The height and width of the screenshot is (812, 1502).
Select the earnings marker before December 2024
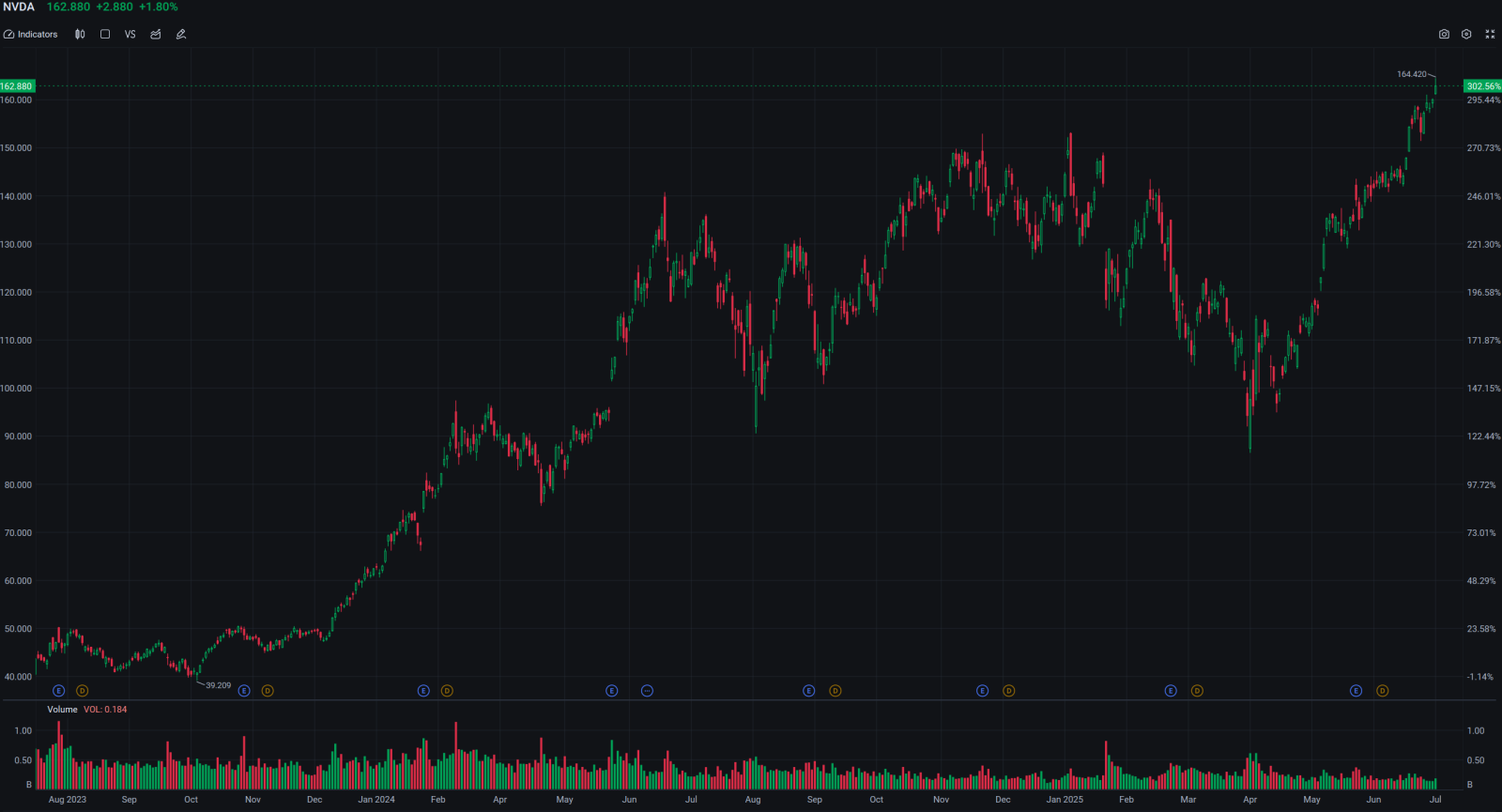(983, 691)
